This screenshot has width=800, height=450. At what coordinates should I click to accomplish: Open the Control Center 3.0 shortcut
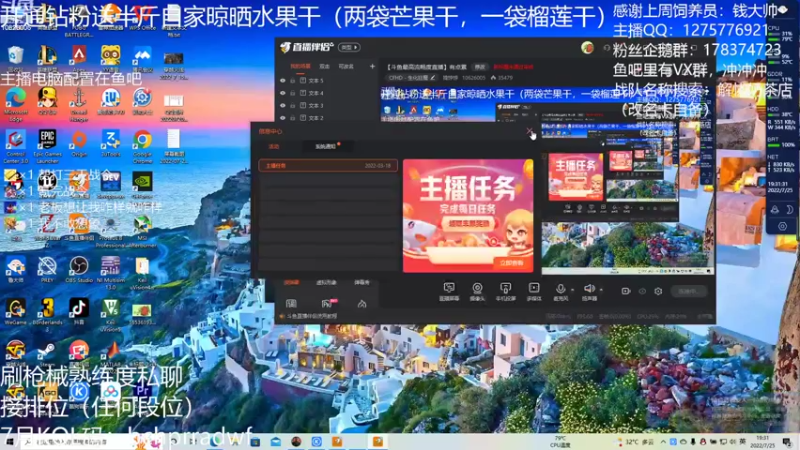pyautogui.click(x=15, y=146)
